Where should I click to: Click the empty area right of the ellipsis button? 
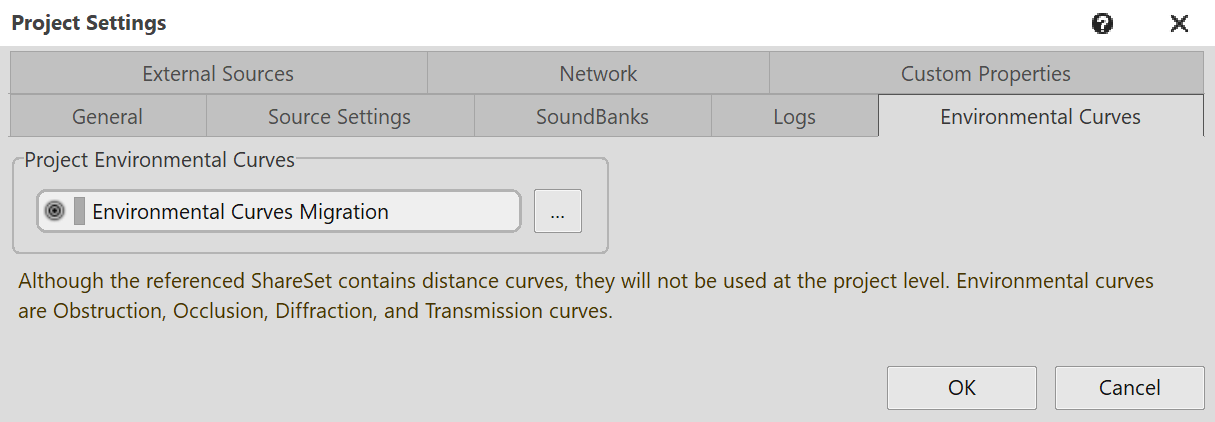(x=900, y=211)
